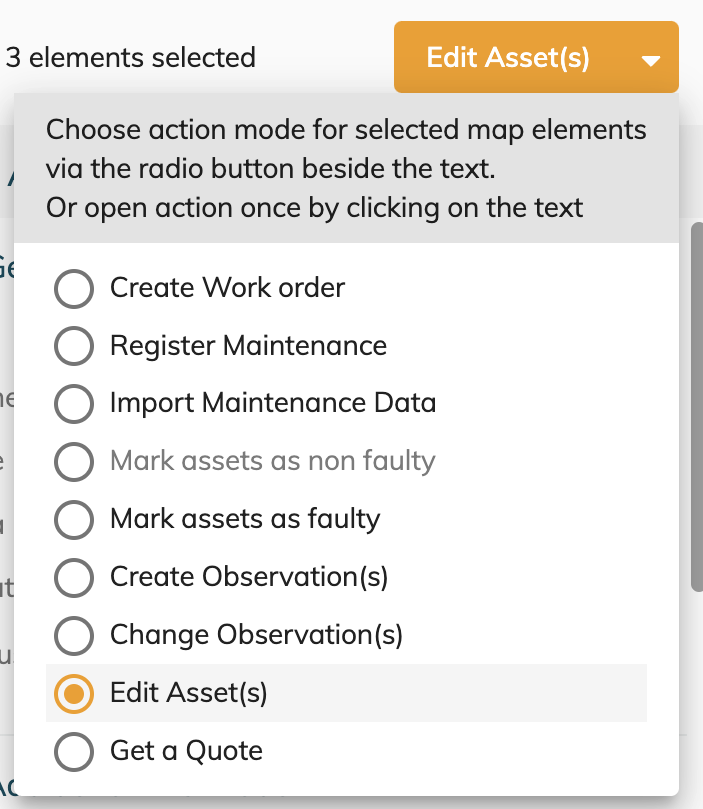Select the Register Maintenance radio button
This screenshot has width=703, height=809.
pos(74,346)
